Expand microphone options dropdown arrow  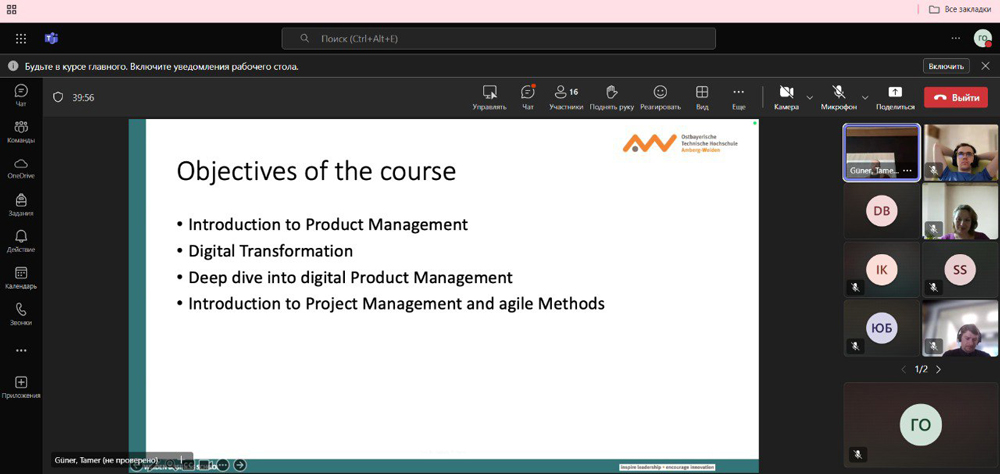point(865,98)
